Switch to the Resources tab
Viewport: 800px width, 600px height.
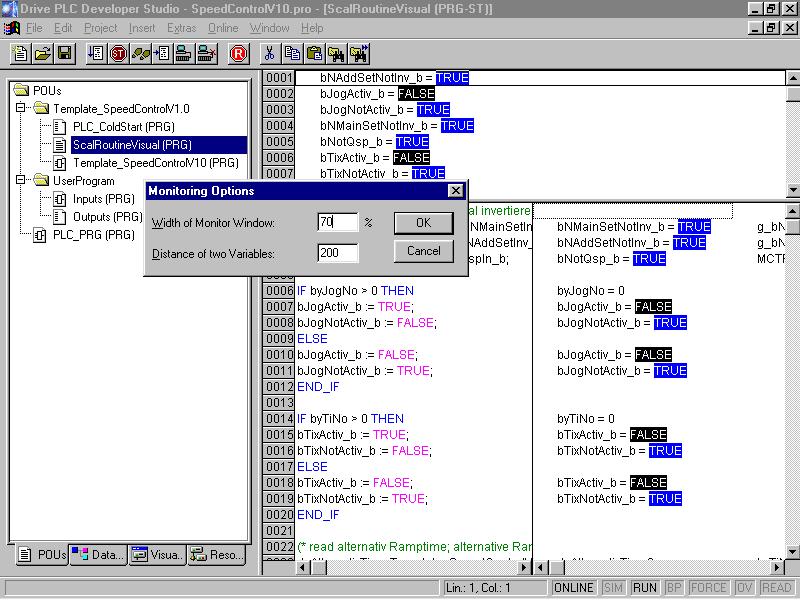[215, 555]
